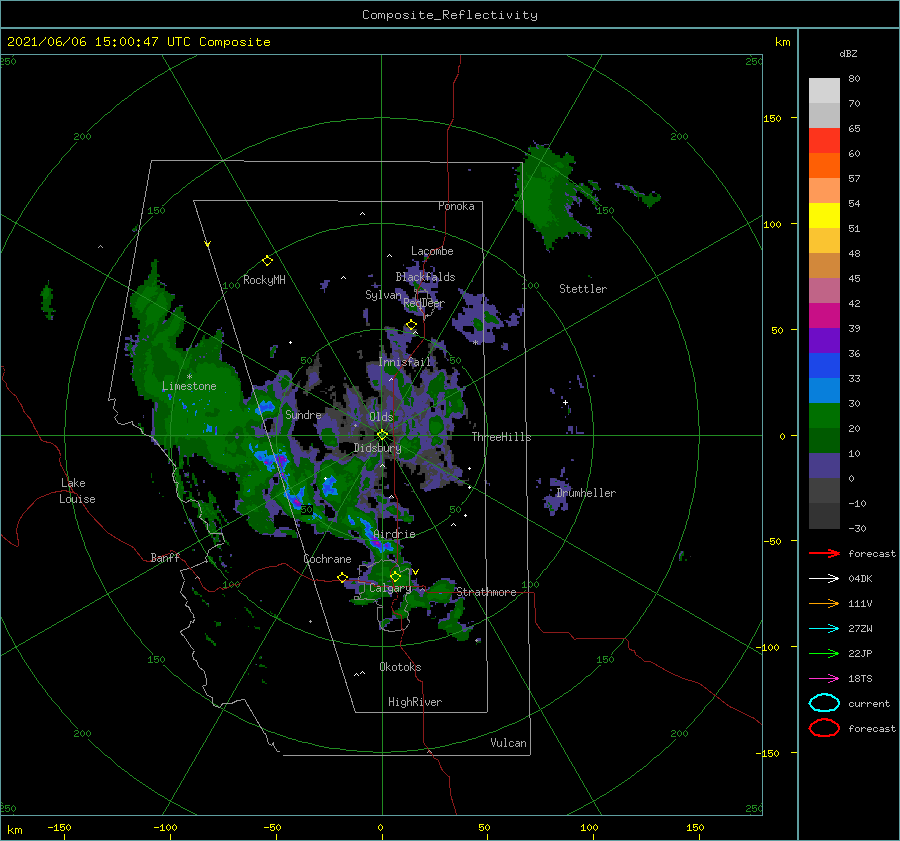Viewport: 900px width, 841px height.
Task: Click the green 22JP arrow icon
Action: (824, 653)
